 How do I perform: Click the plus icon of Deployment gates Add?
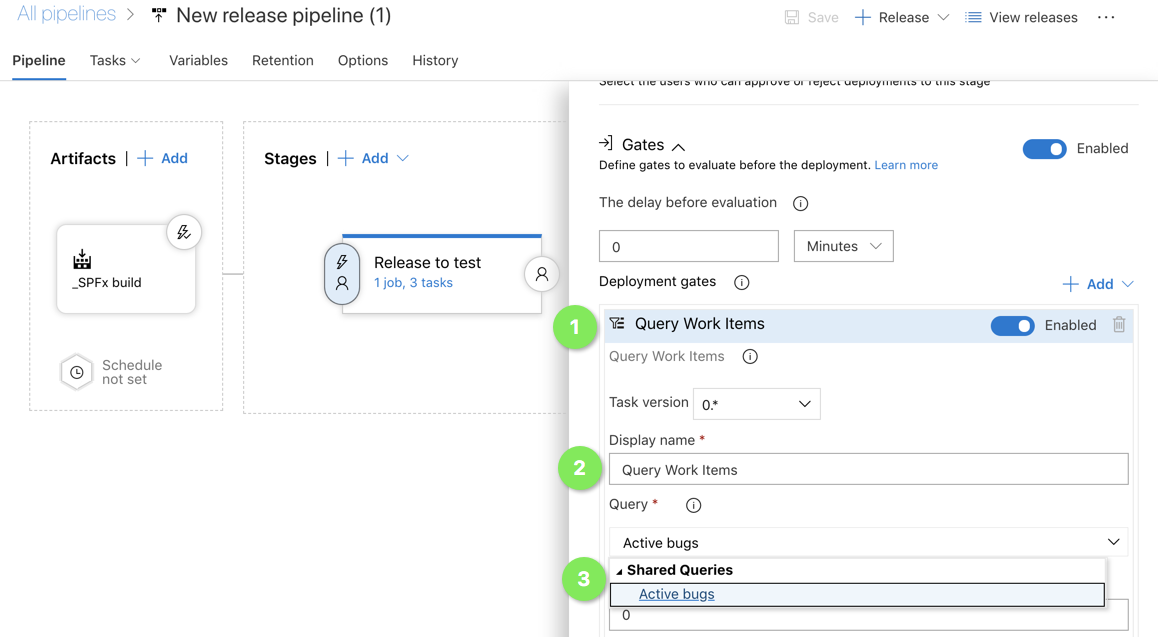(1070, 284)
